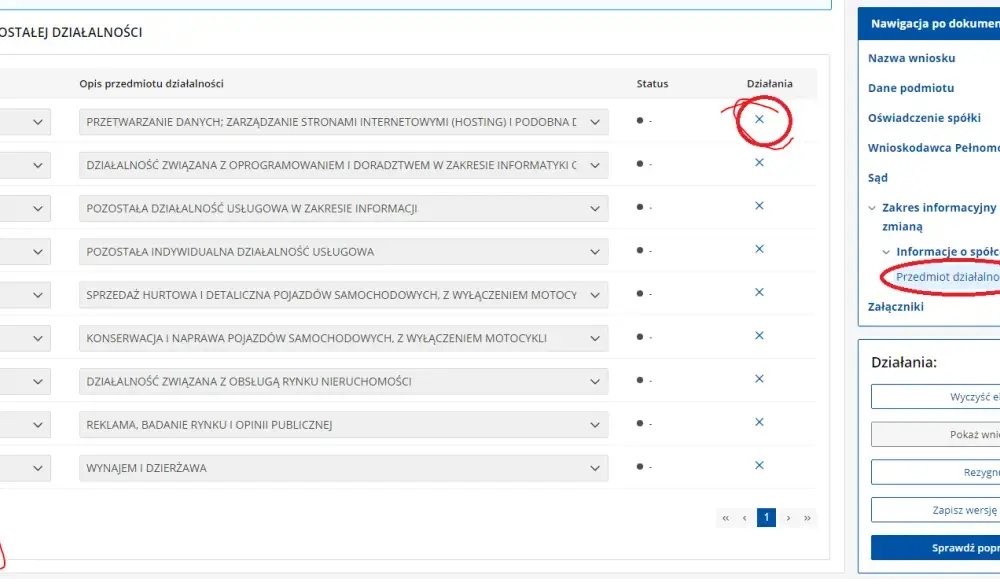Viewport: 1000px width, 579px height.
Task: Navigate to Dane podmiotu section
Action: pyautogui.click(x=911, y=88)
